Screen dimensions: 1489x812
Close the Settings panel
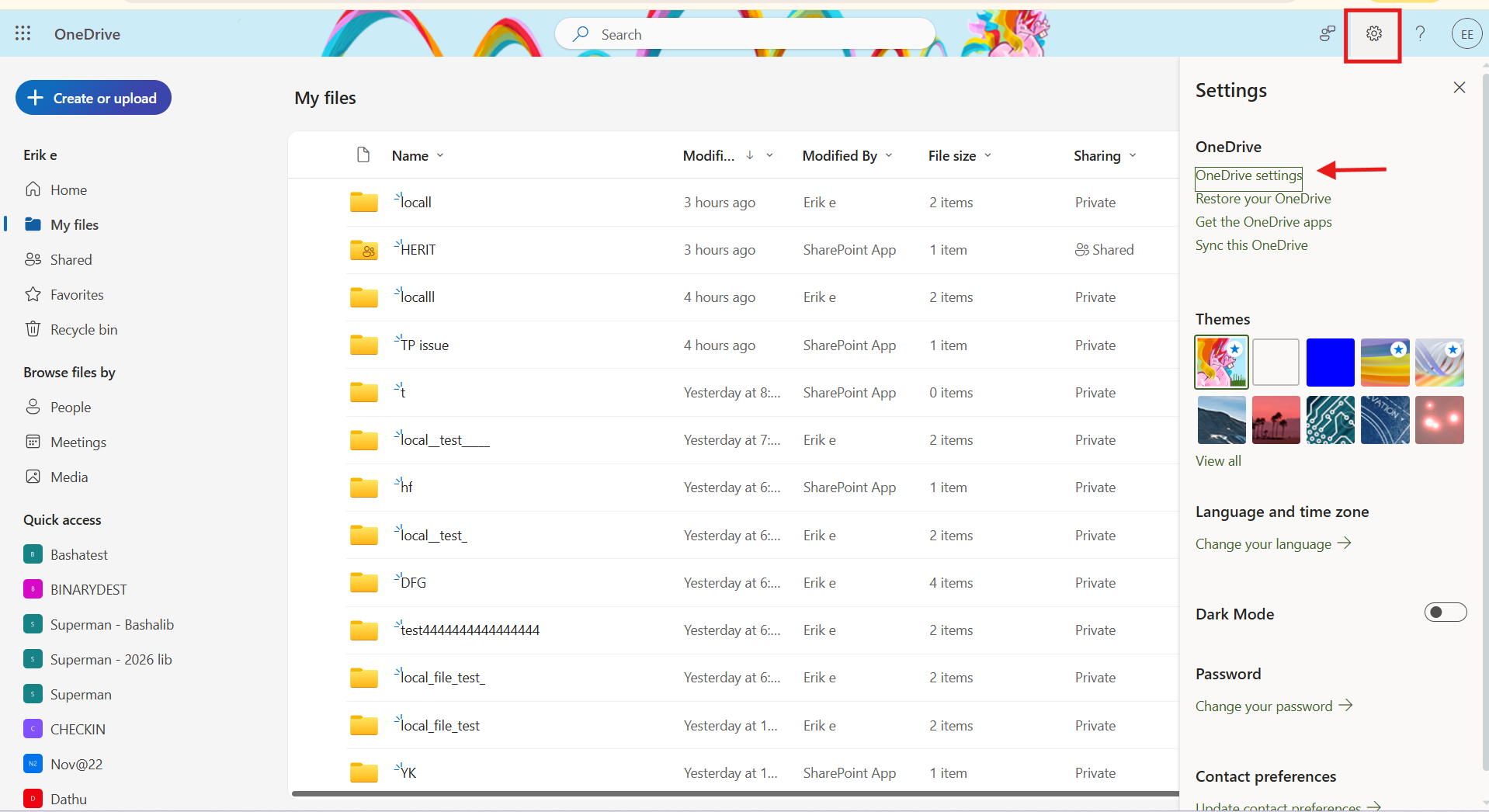pyautogui.click(x=1459, y=88)
